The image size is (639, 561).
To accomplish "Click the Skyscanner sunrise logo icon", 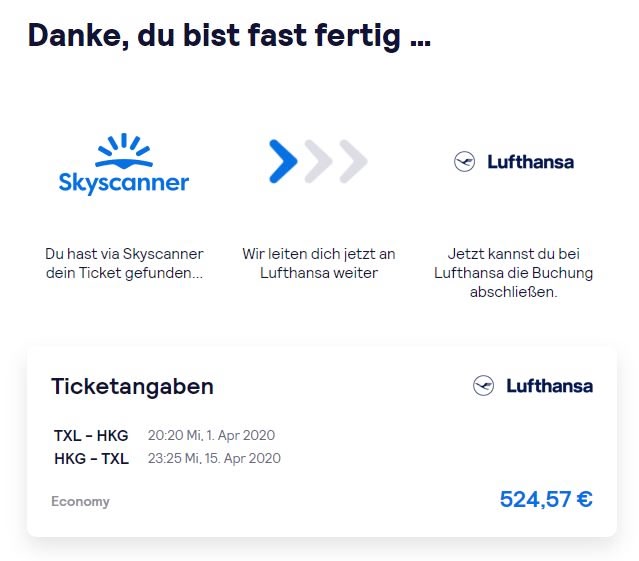I will point(124,151).
